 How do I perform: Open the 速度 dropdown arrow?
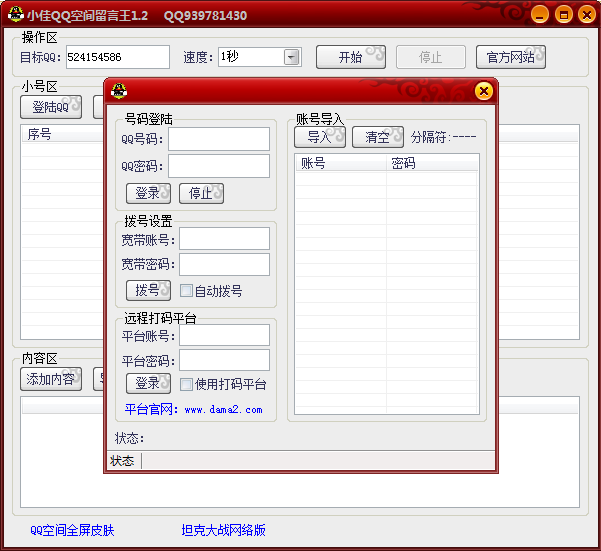(x=292, y=57)
